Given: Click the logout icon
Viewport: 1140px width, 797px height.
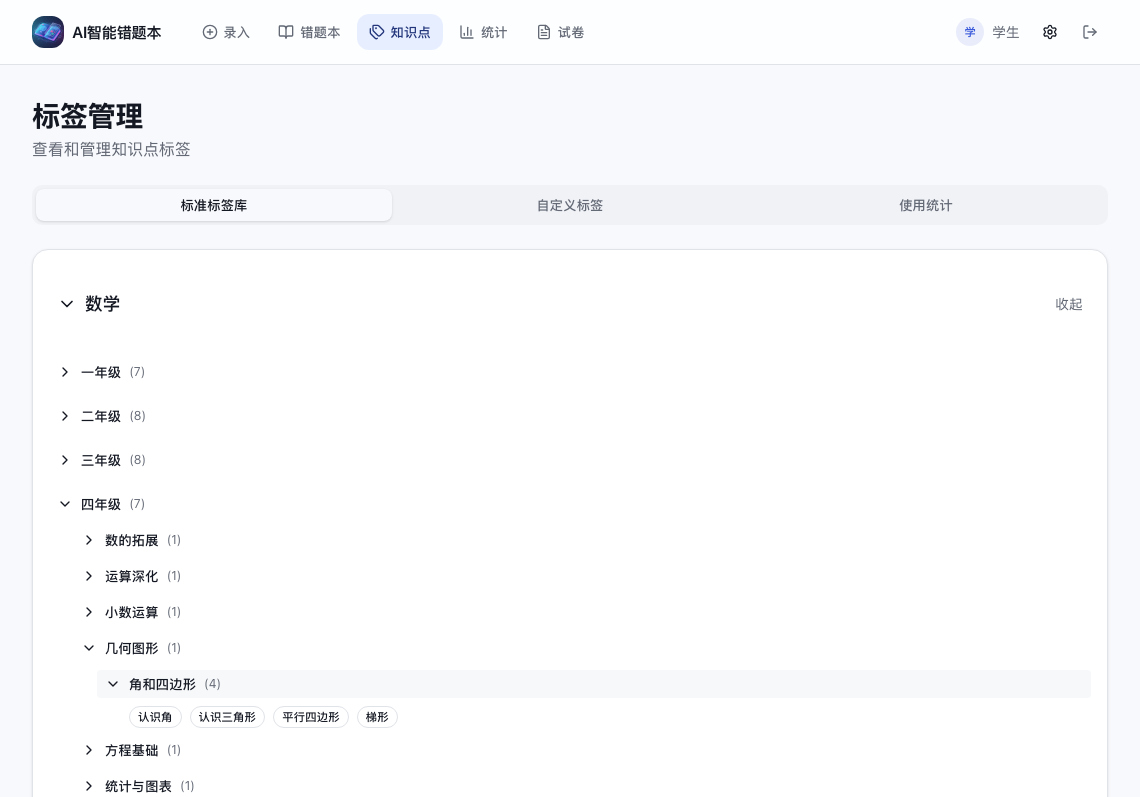Looking at the screenshot, I should point(1090,32).
